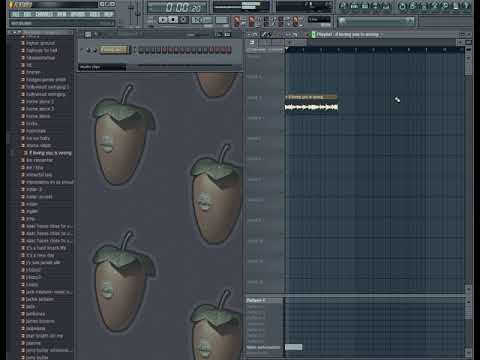Stop playback with the transport Stop button
Image resolution: width=480 pixels, height=360 pixels.
(173, 20)
